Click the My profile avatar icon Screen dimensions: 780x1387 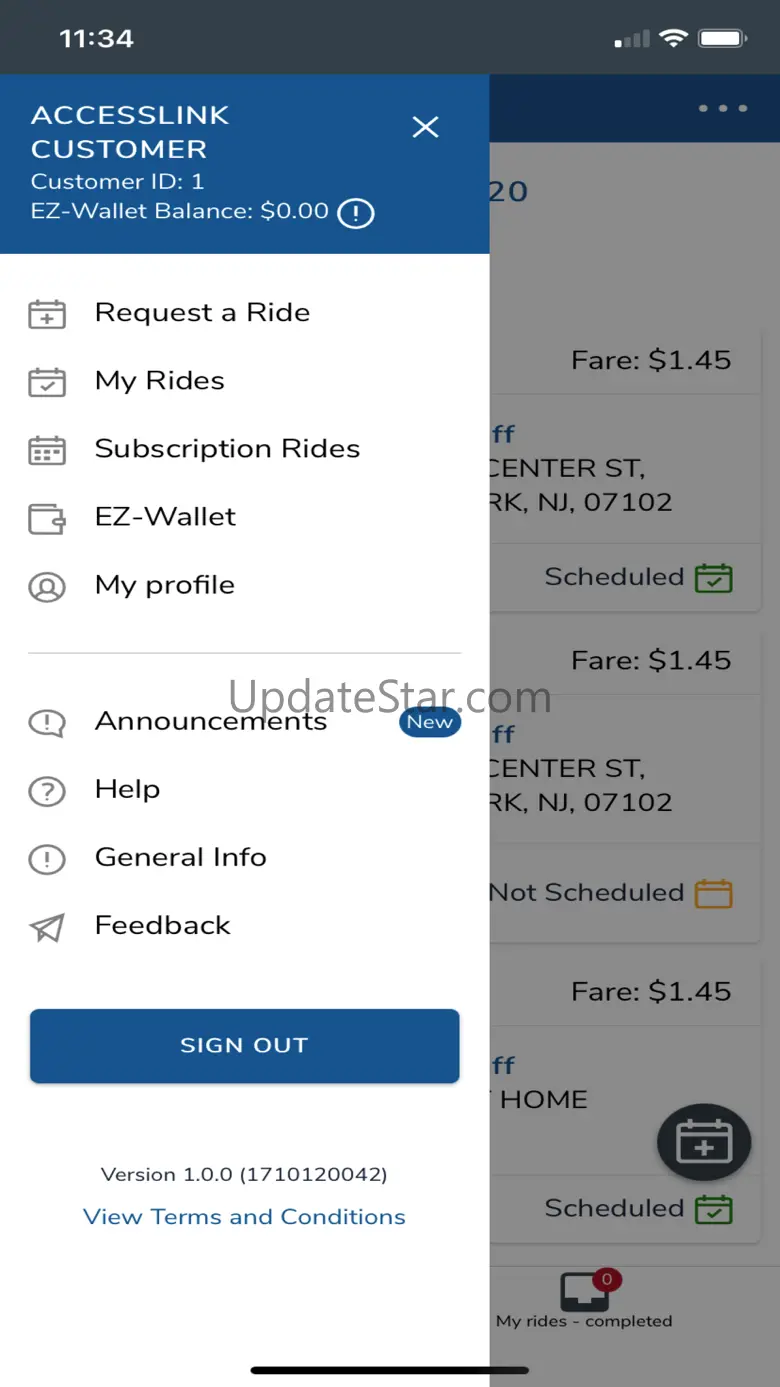(x=47, y=586)
